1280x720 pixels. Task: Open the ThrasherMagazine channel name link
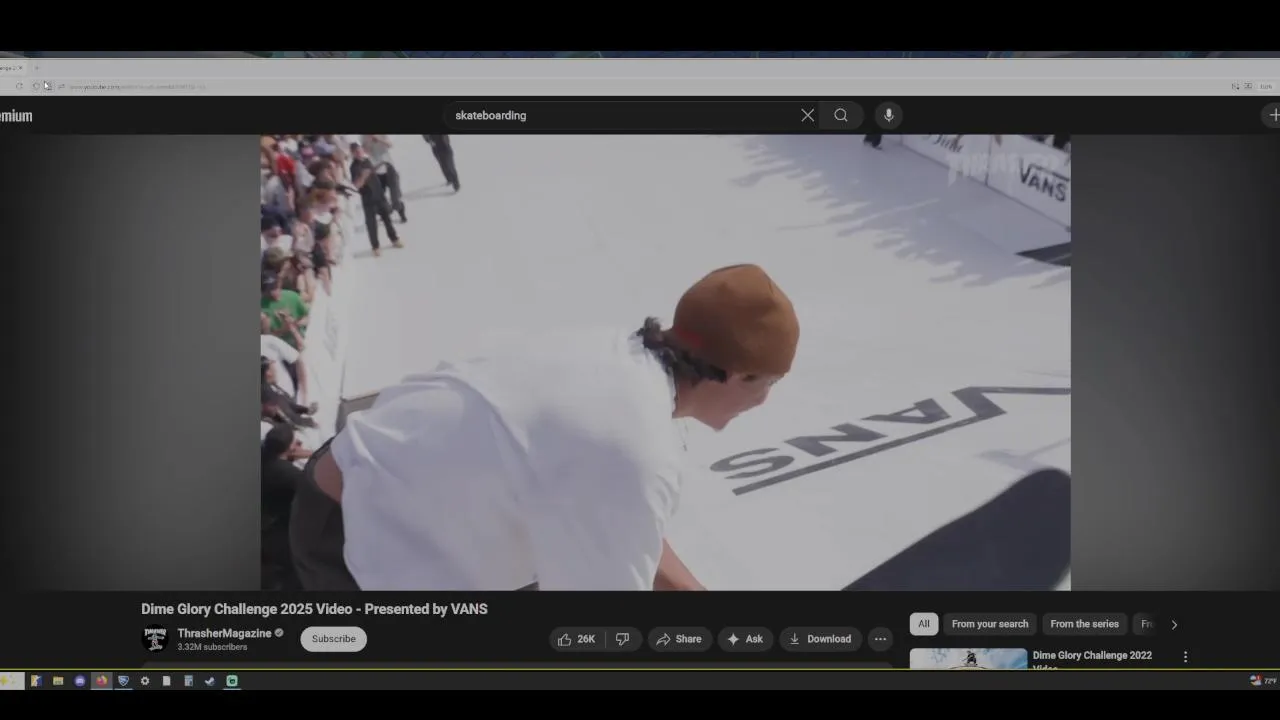point(224,633)
